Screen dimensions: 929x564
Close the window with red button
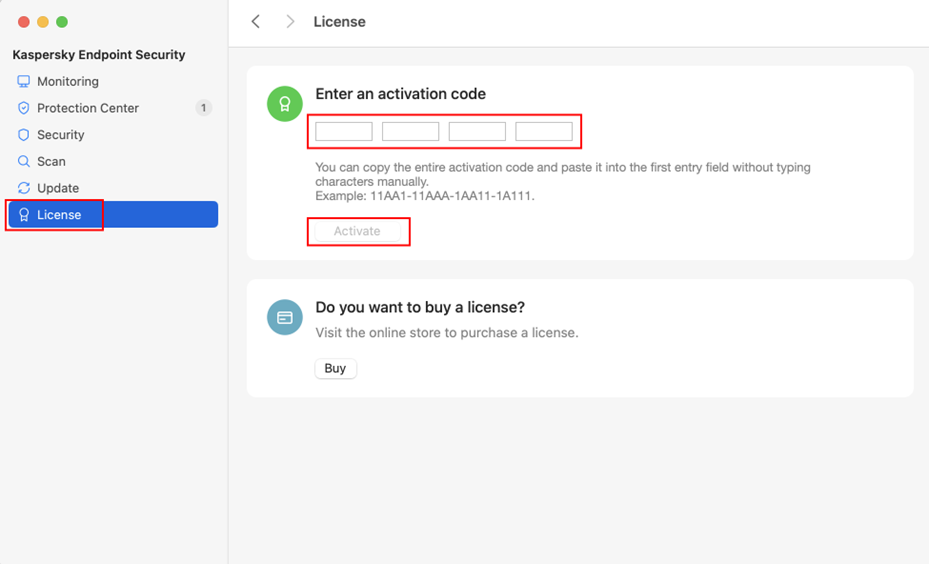(23, 22)
